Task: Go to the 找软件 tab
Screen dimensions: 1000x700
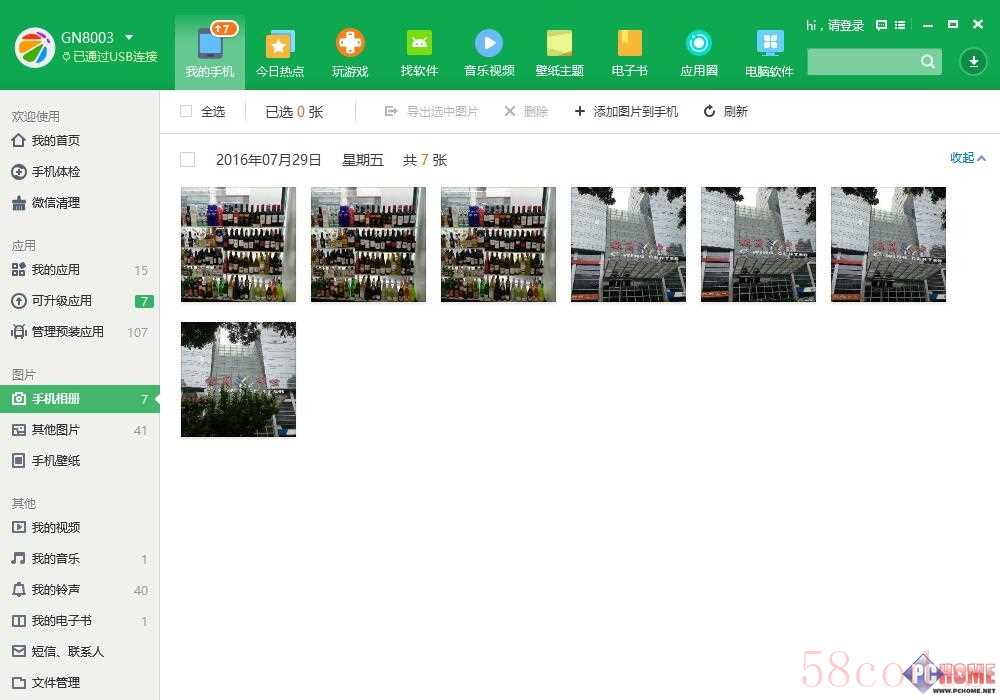Action: [419, 52]
